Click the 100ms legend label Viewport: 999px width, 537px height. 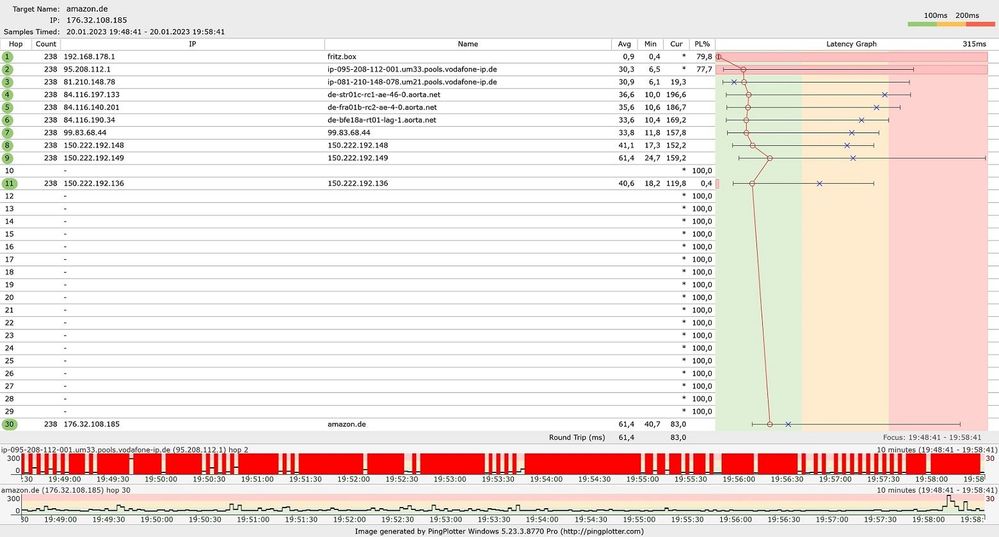pos(935,15)
